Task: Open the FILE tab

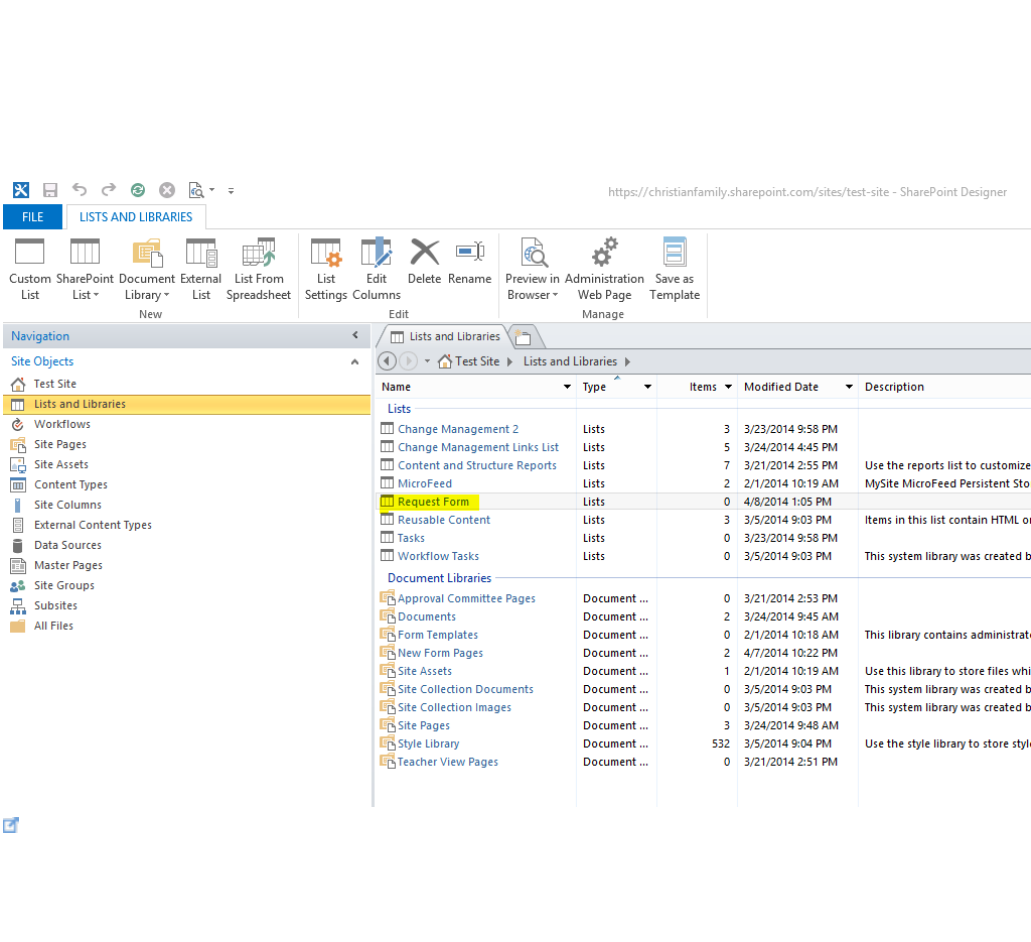Action: [x=33, y=217]
